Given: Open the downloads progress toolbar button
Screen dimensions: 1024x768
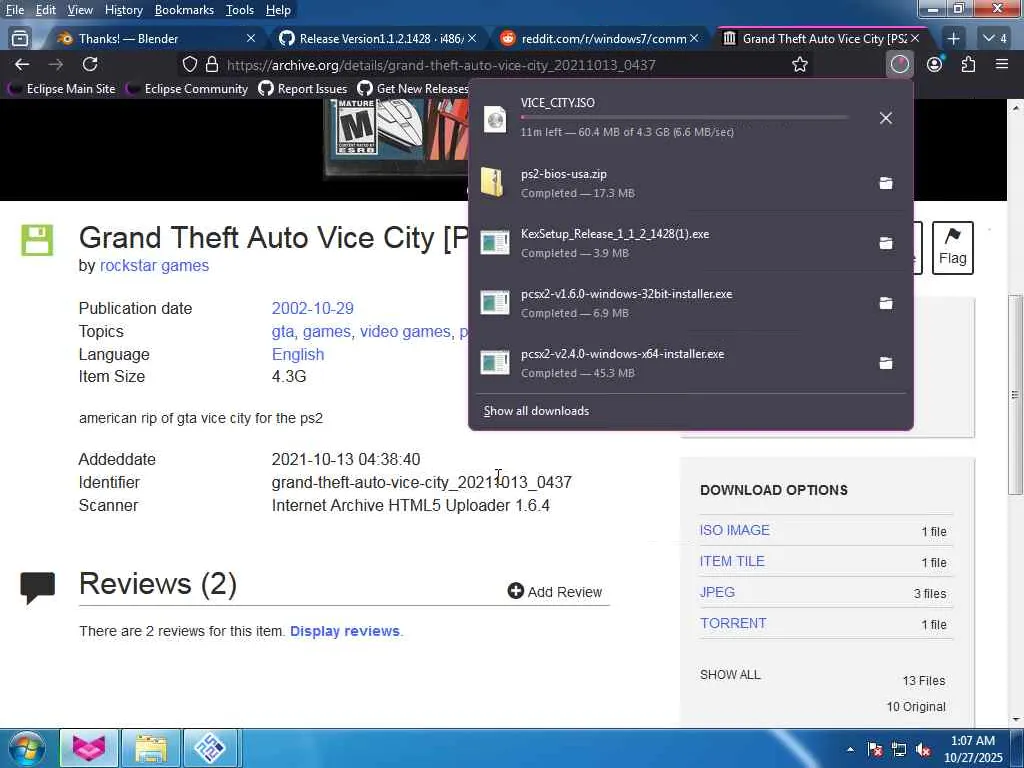Looking at the screenshot, I should [900, 64].
